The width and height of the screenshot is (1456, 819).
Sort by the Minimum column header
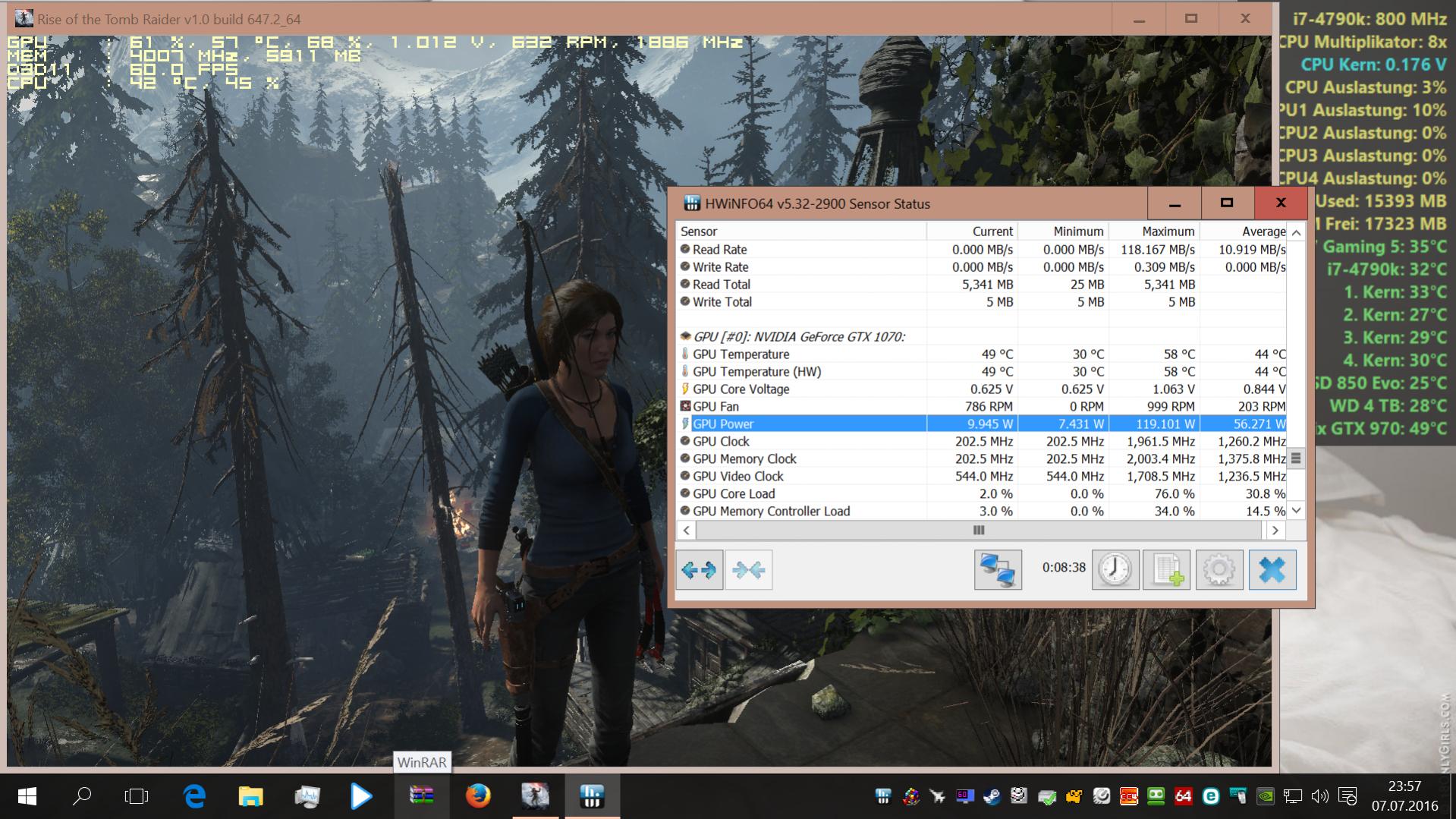(1063, 232)
